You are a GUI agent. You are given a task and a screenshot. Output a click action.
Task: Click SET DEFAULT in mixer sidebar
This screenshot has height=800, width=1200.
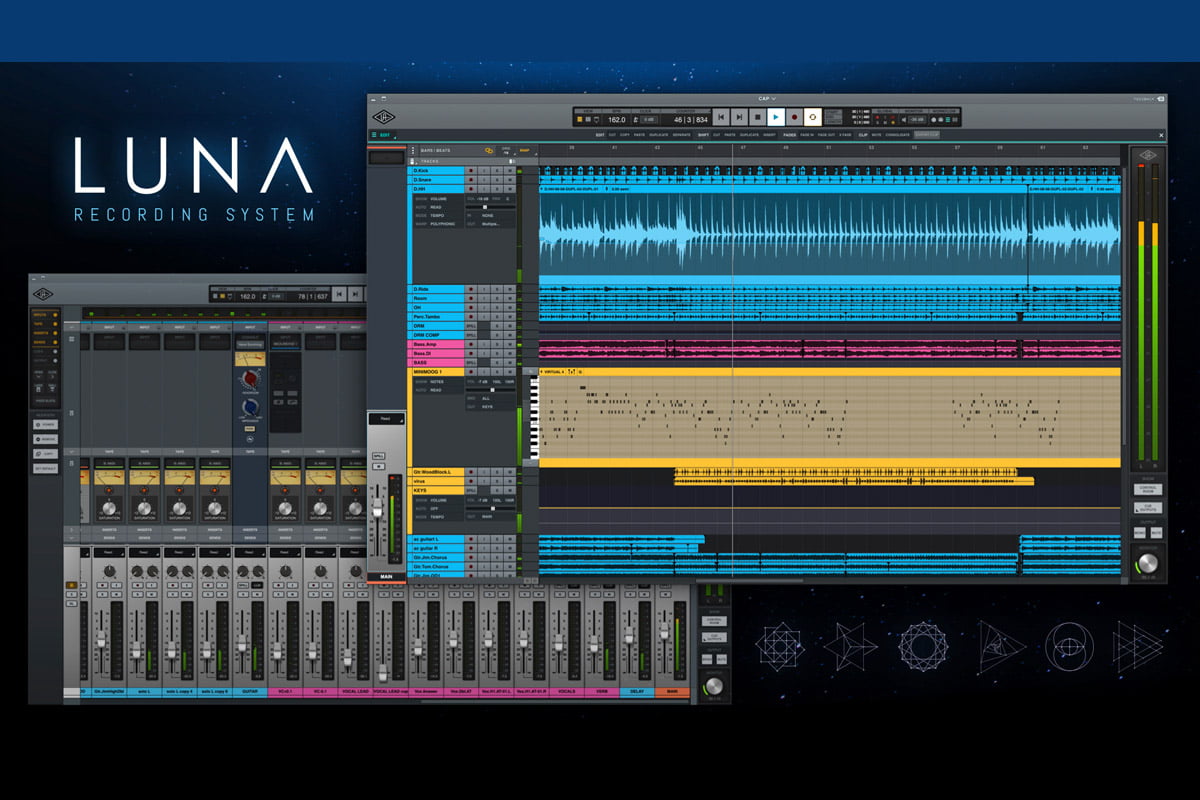click(x=45, y=468)
